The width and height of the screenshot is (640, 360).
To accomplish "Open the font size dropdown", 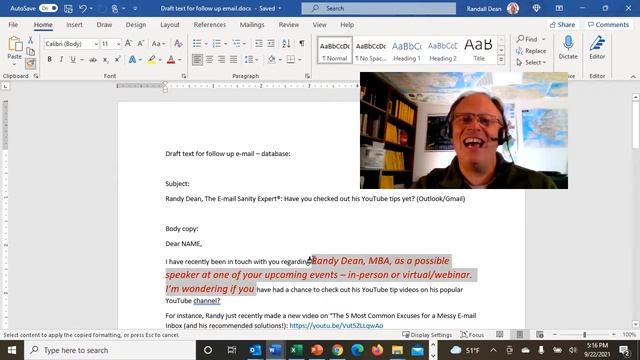I will [118, 44].
